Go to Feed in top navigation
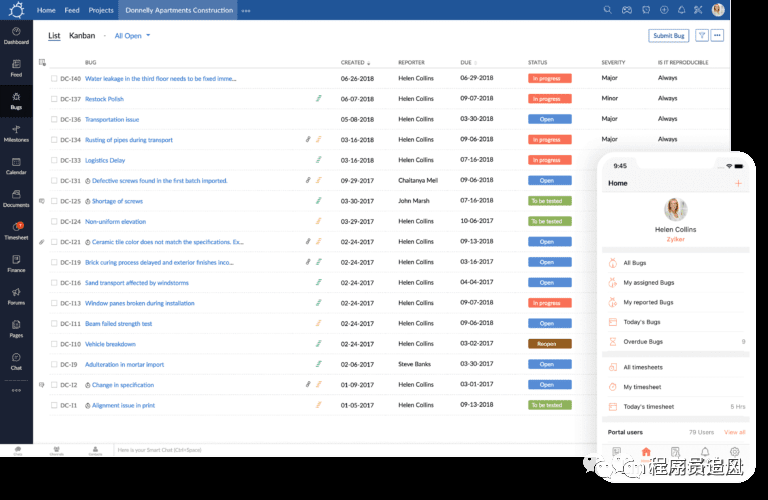768x500 pixels. (72, 10)
